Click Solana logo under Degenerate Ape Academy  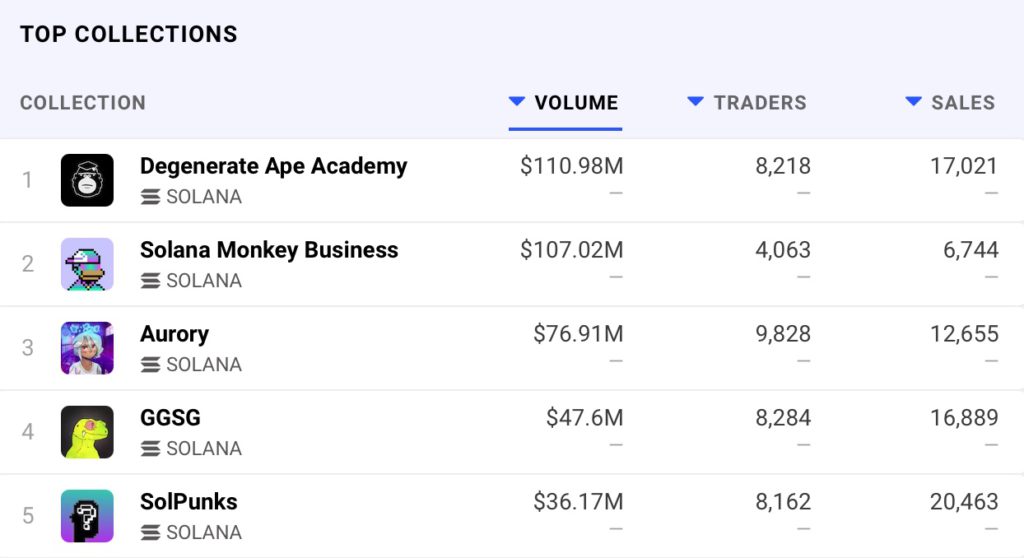pyautogui.click(x=151, y=197)
